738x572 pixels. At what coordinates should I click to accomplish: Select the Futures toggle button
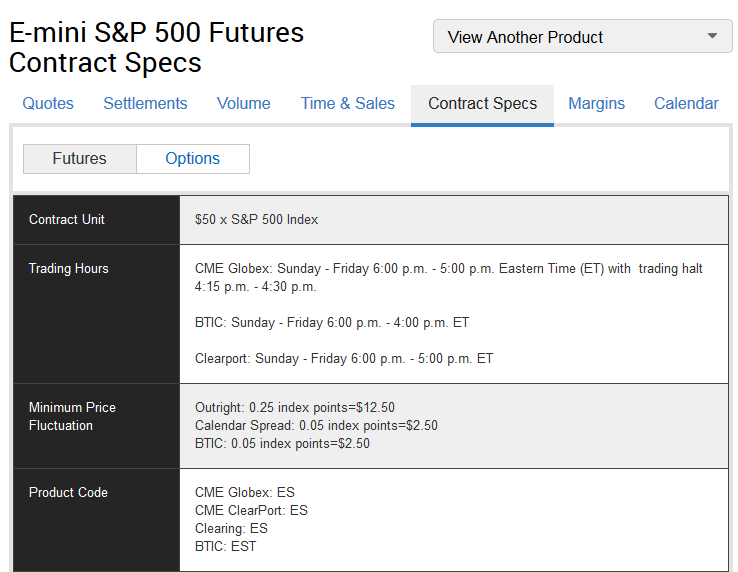(80, 159)
